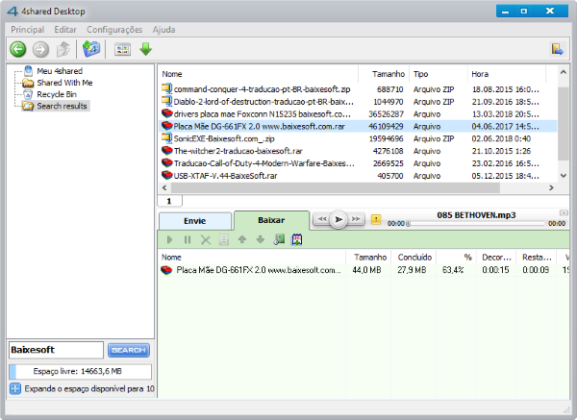Select Placa Mãe DG-661FX rar in results
Viewport: 577px width, 420px height.
pos(358,126)
